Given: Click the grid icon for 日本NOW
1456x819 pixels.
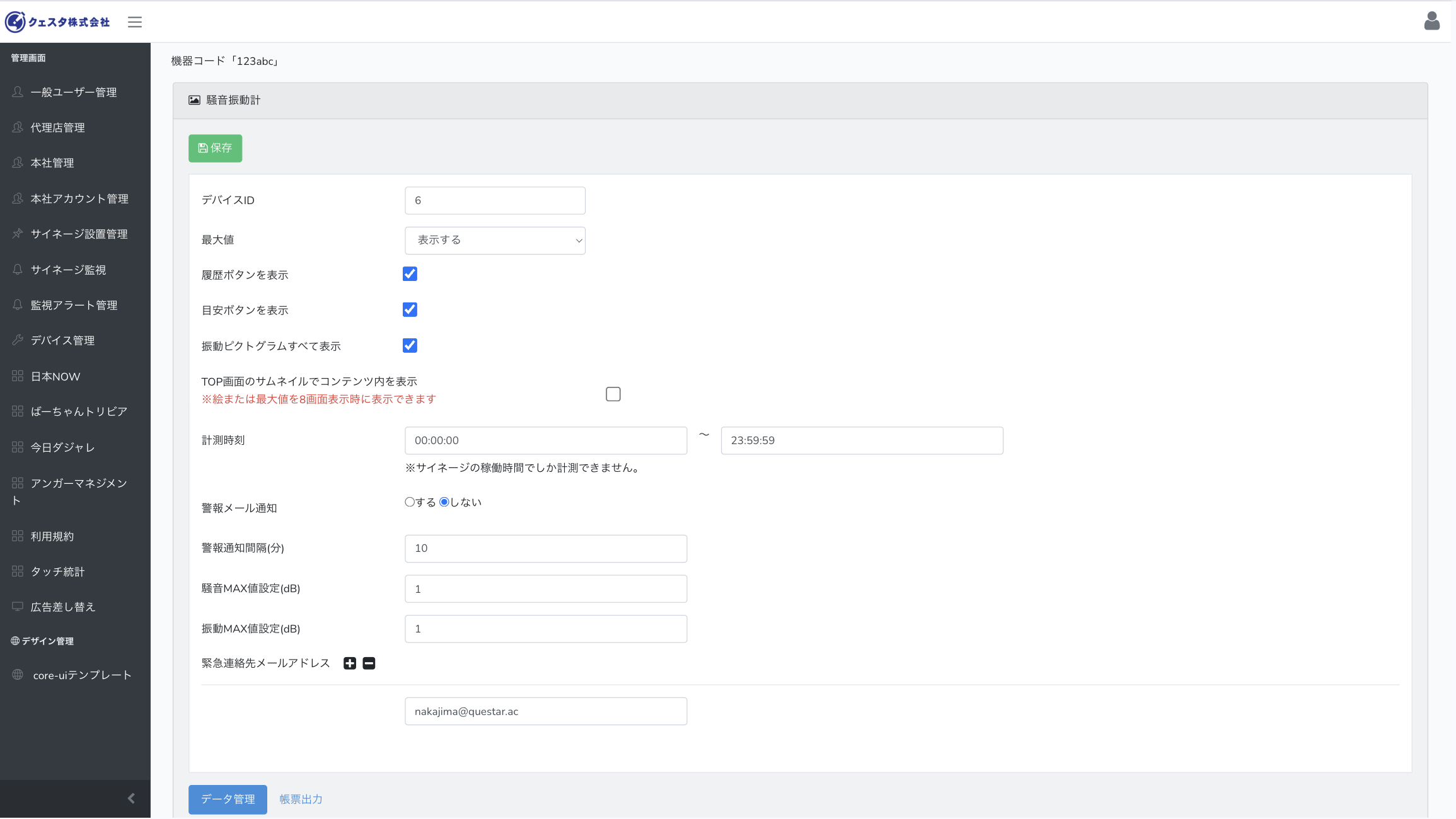Looking at the screenshot, I should point(18,376).
